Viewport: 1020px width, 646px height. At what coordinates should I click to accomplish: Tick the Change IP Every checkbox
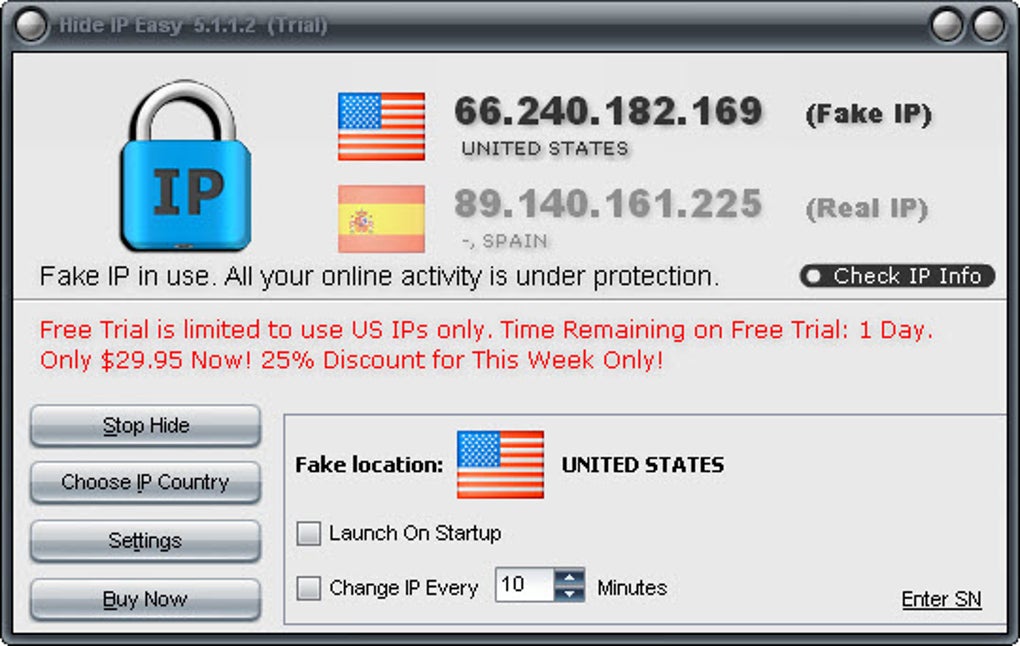coord(308,588)
